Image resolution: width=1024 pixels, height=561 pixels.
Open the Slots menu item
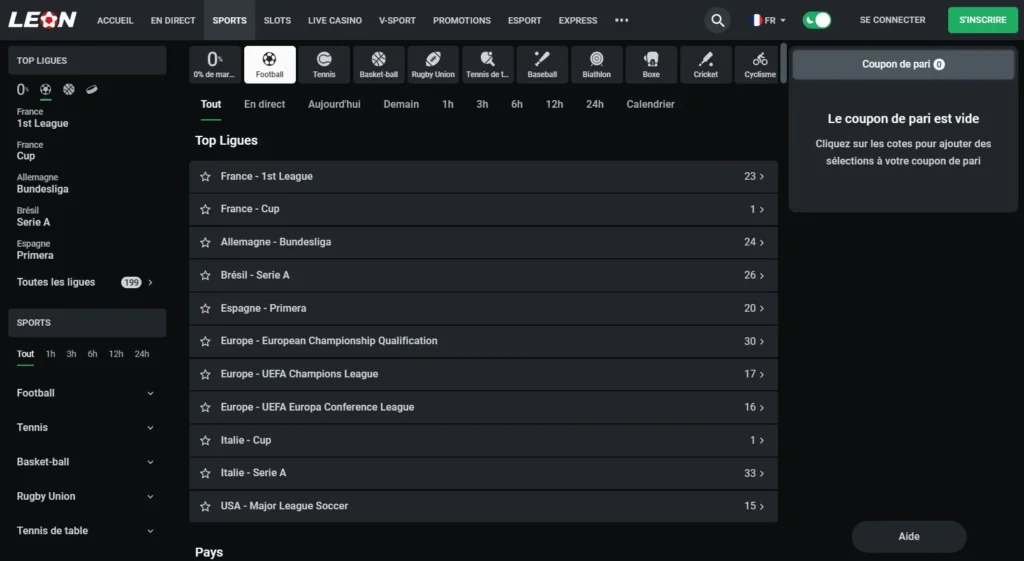[x=277, y=20]
